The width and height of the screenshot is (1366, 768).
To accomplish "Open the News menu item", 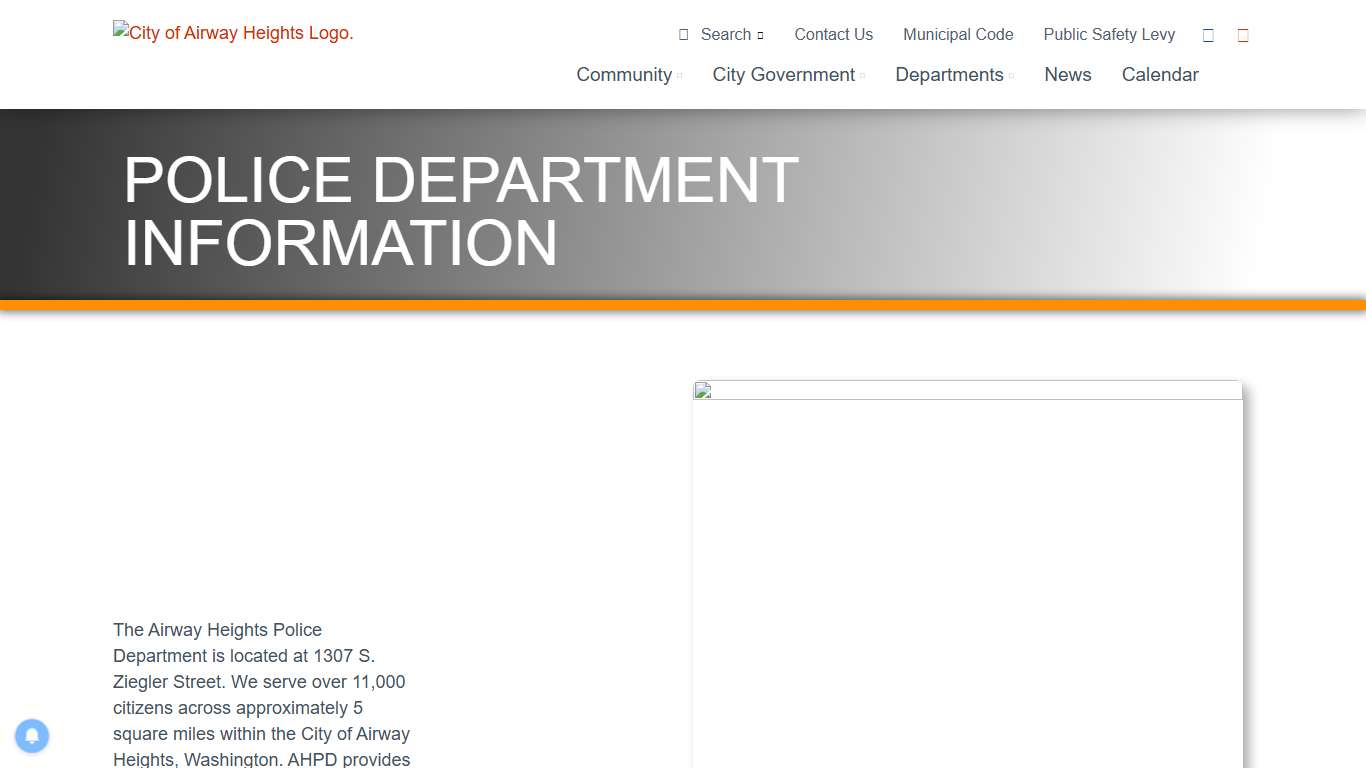I will click(1067, 74).
